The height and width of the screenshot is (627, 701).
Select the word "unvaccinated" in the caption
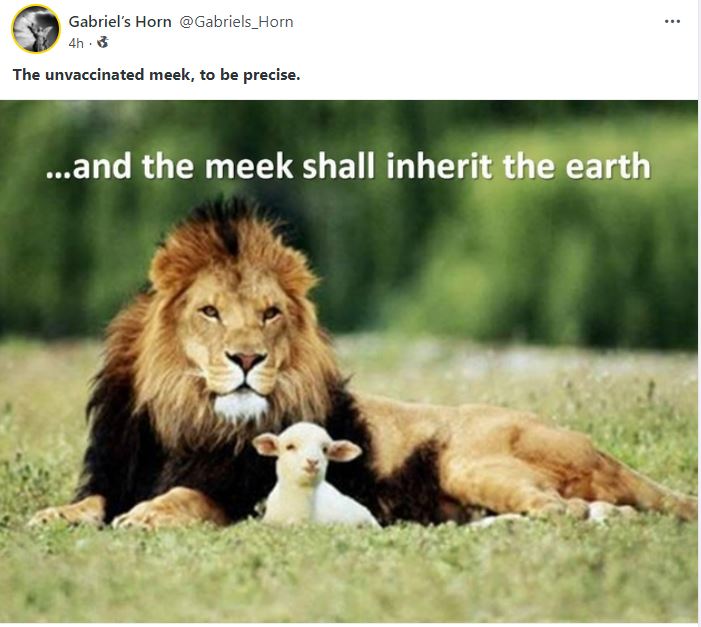pos(95,75)
